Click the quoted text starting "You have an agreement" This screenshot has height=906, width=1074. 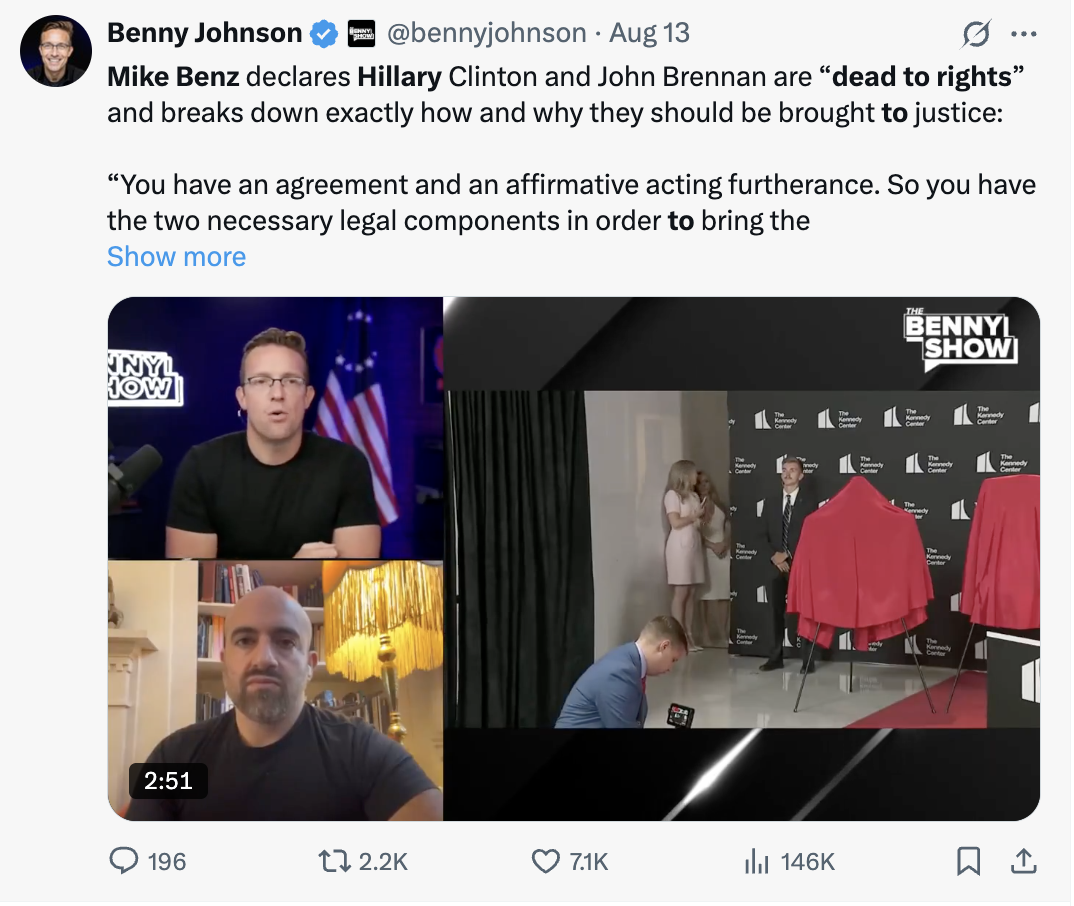571,186
